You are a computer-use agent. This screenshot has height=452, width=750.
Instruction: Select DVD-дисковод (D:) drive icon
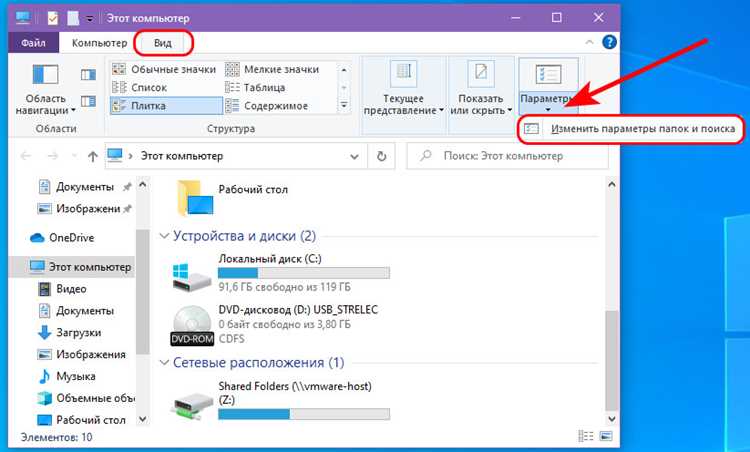coord(192,326)
